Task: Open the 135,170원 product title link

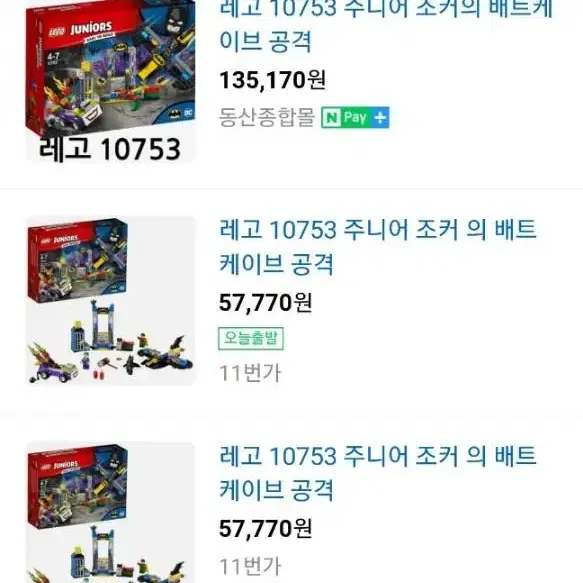Action: point(386,24)
